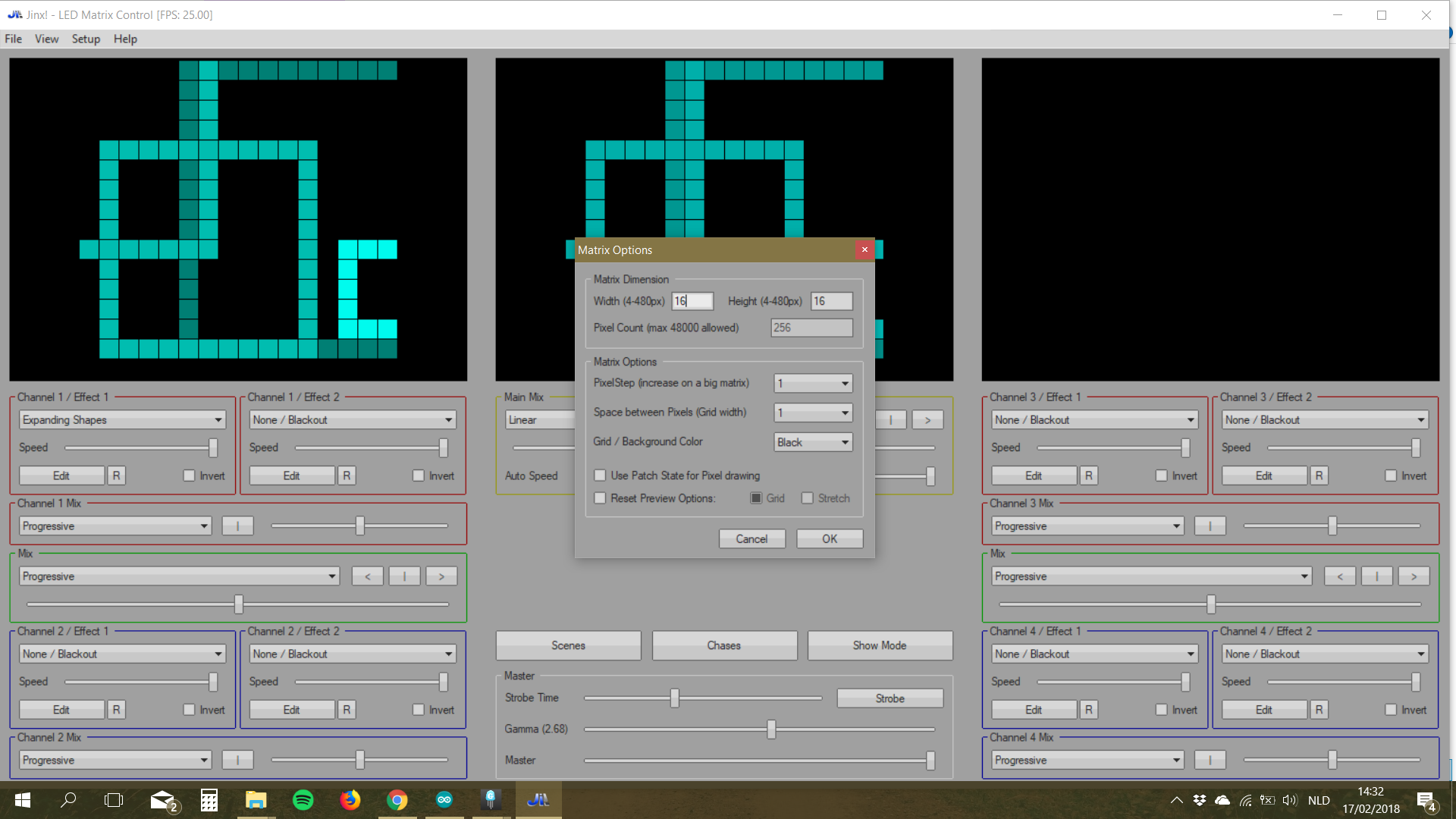Screen dimensions: 1456x819
Task: Open the Setup menu
Action: coord(86,39)
